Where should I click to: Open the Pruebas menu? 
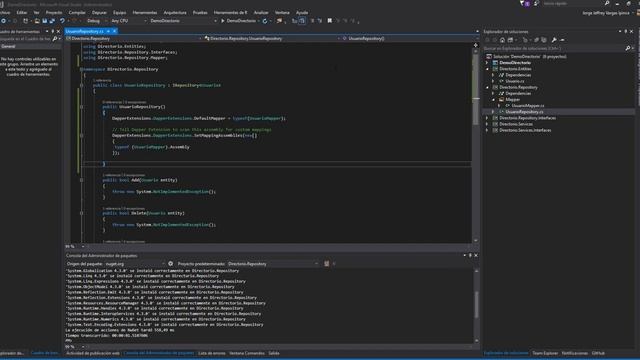pos(200,13)
